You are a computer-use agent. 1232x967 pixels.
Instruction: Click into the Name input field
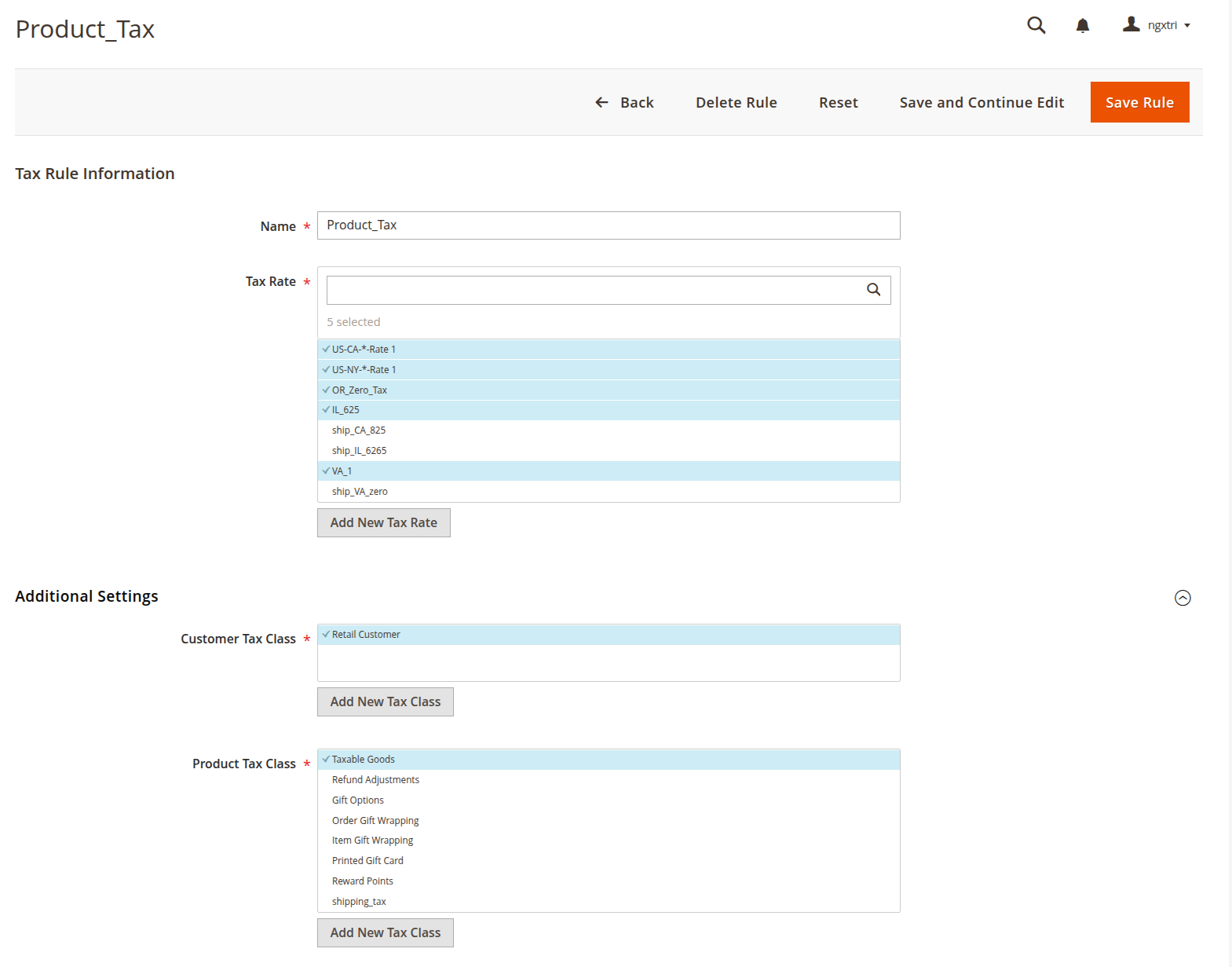608,225
